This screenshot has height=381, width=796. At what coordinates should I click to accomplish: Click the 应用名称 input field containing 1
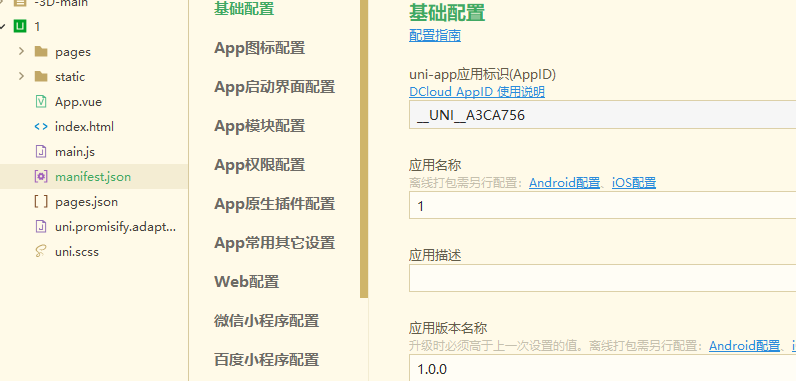point(603,205)
